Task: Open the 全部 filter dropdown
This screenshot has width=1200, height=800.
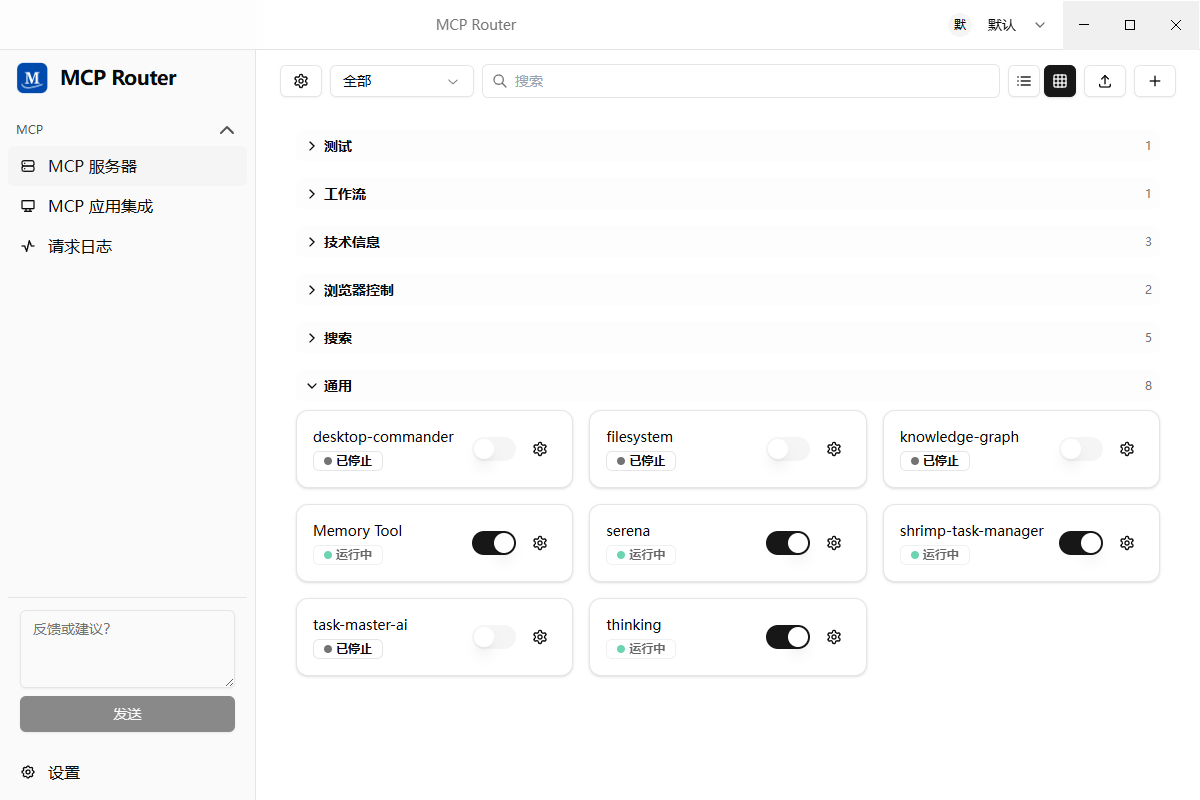Action: (x=402, y=81)
